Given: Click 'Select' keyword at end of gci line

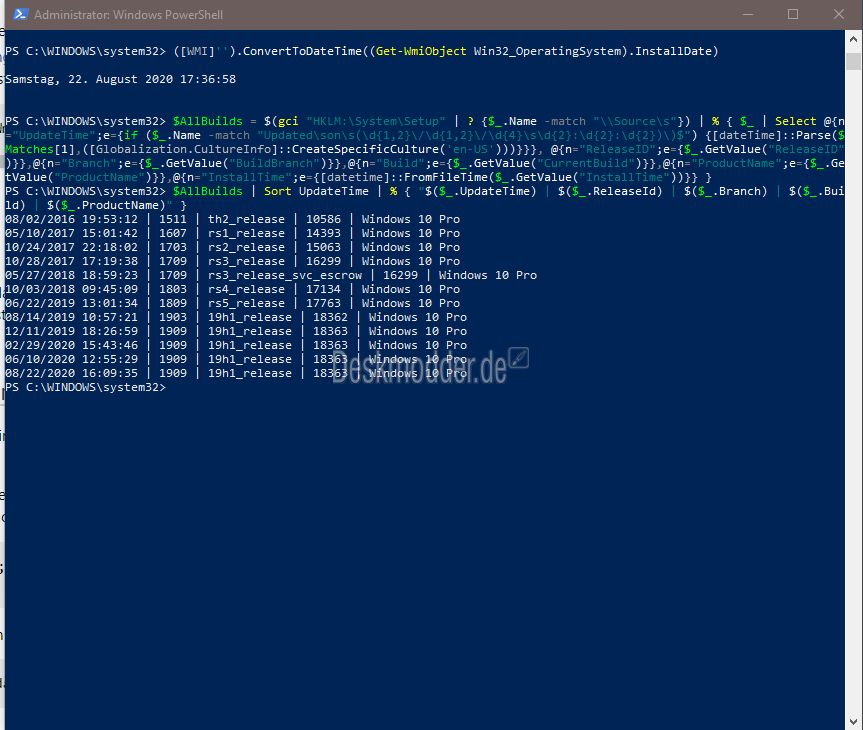Looking at the screenshot, I should click(795, 121).
